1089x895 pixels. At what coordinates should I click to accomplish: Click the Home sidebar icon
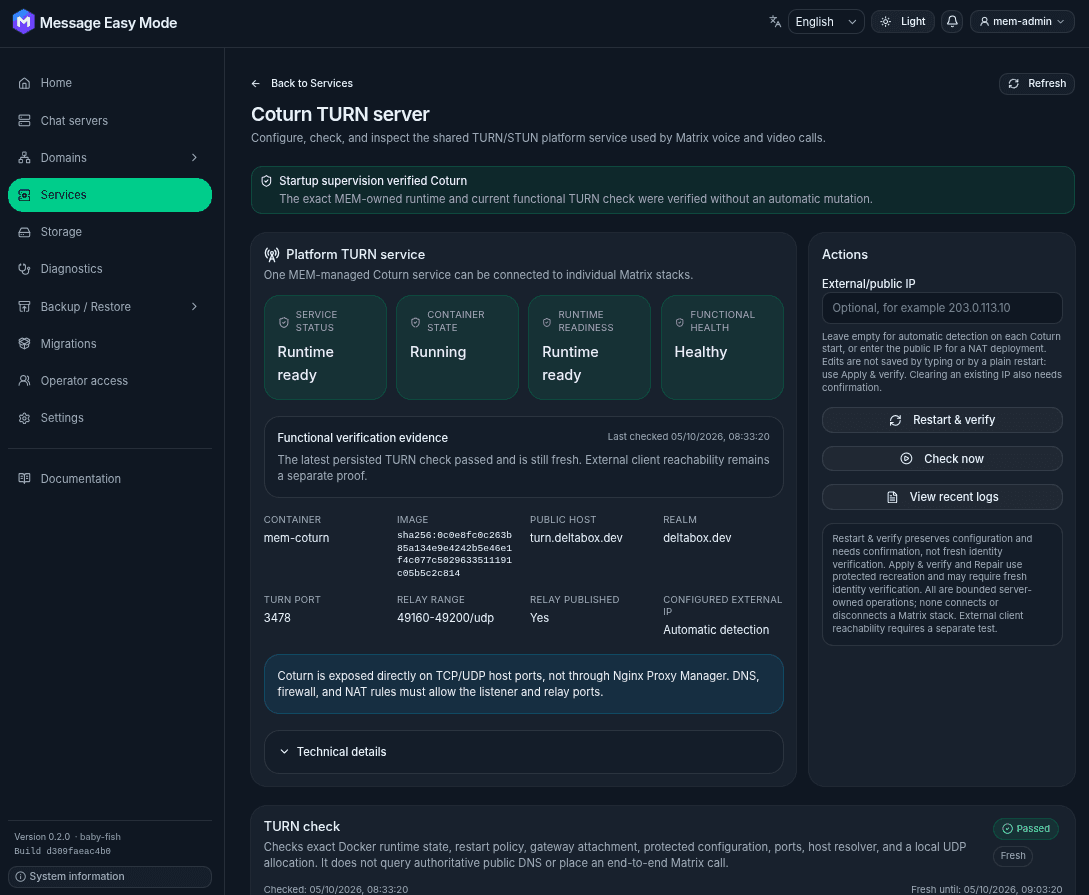tap(24, 83)
